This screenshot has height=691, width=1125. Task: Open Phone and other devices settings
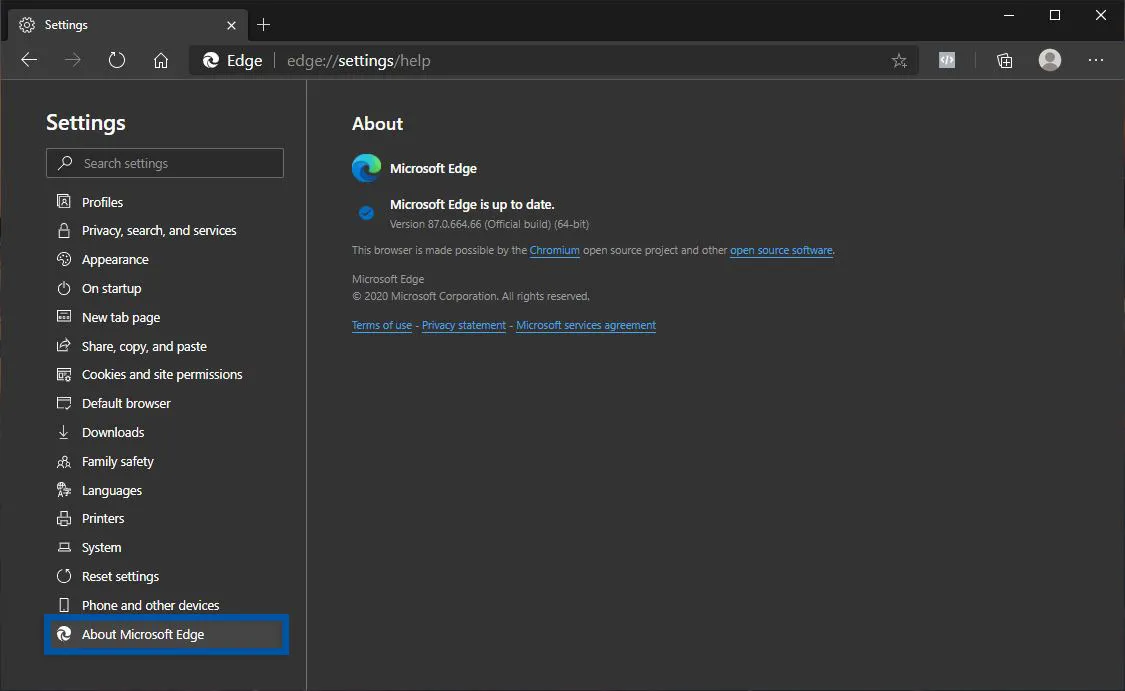click(149, 604)
